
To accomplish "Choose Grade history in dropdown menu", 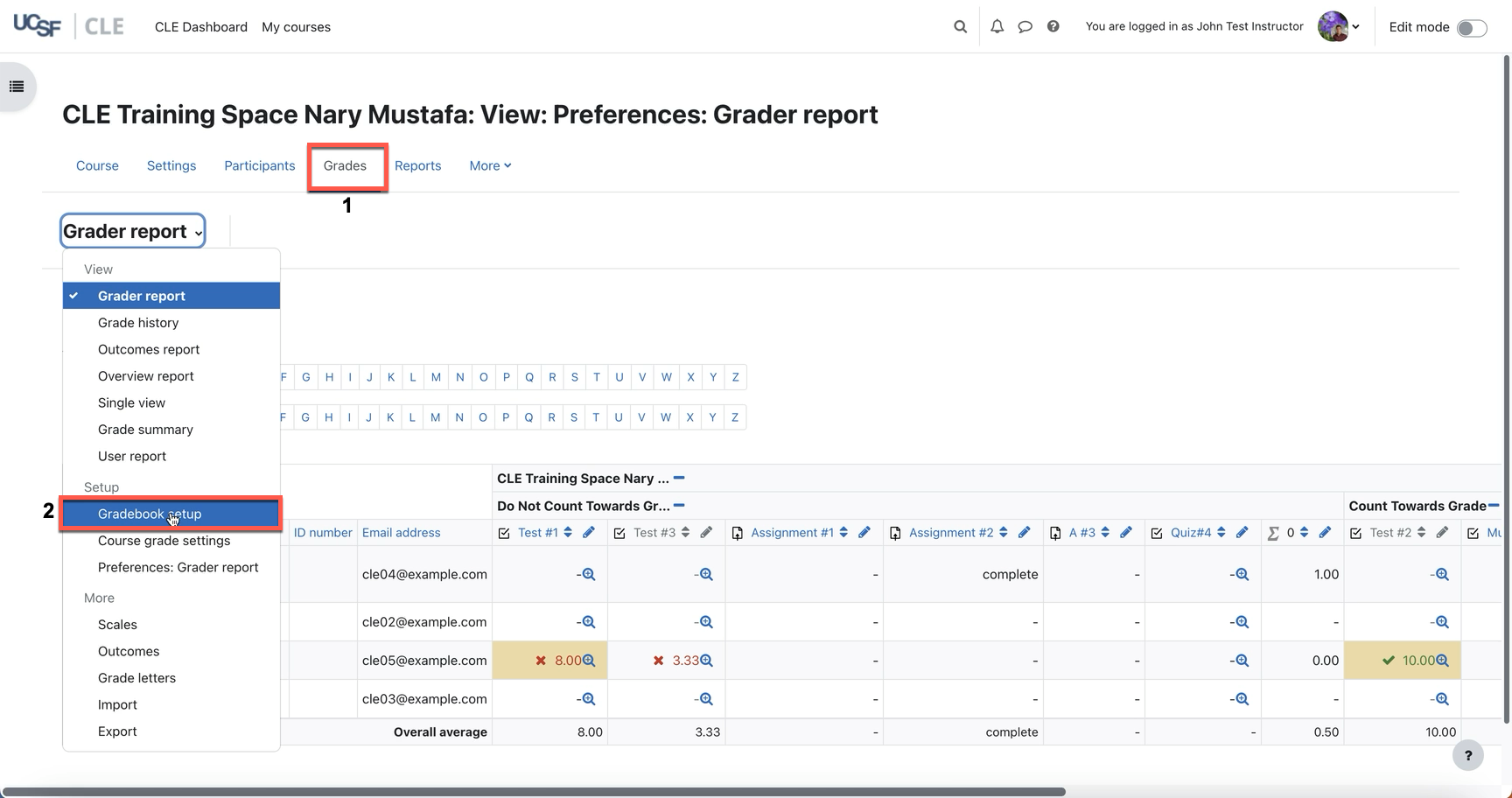I will [171, 322].
